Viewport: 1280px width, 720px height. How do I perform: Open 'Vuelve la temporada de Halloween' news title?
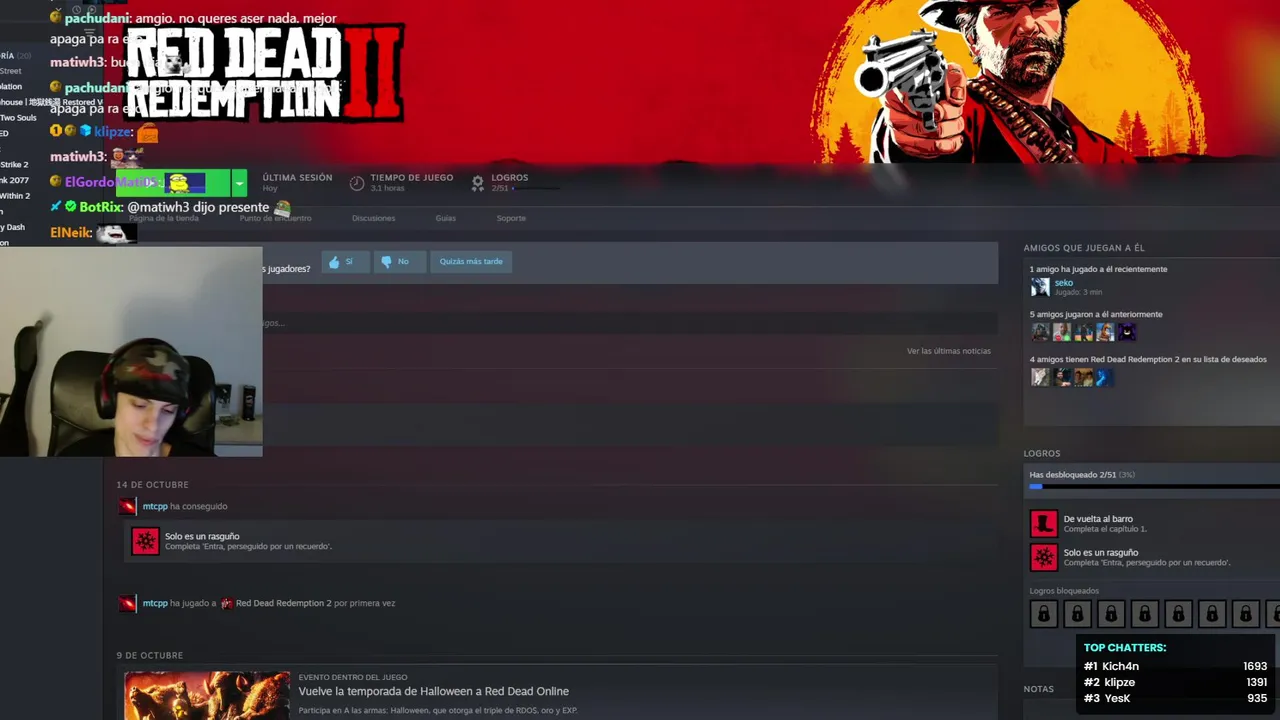[433, 691]
